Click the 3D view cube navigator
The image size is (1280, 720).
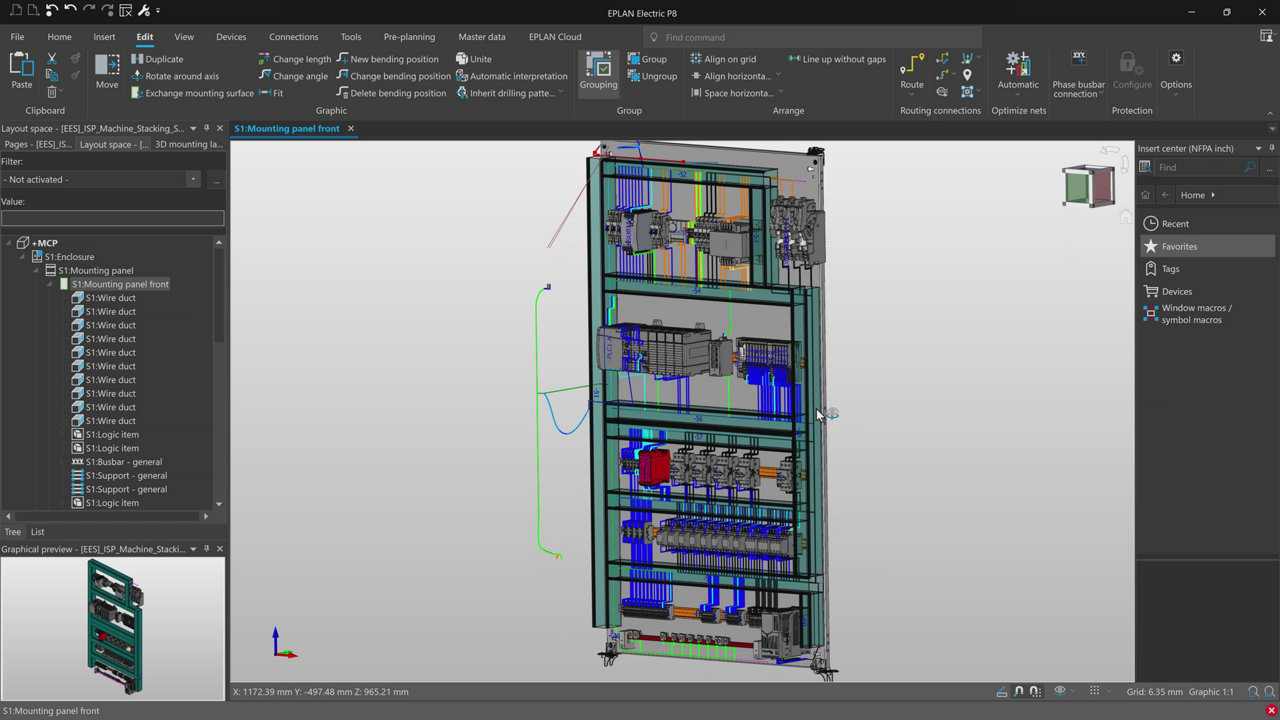[1088, 186]
